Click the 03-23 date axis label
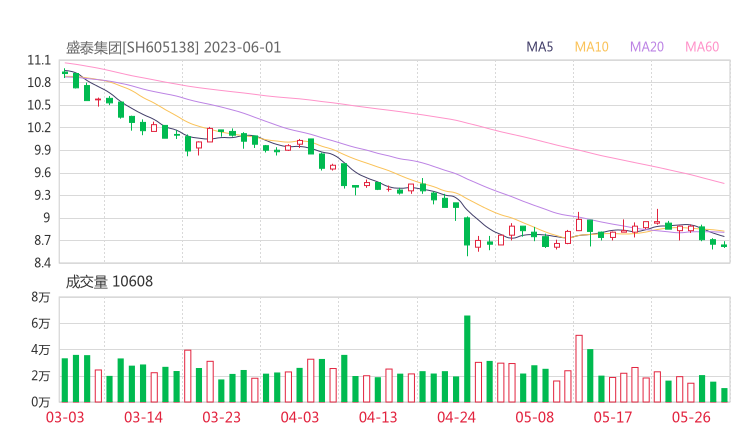This screenshot has height=440, width=740. pos(221,417)
